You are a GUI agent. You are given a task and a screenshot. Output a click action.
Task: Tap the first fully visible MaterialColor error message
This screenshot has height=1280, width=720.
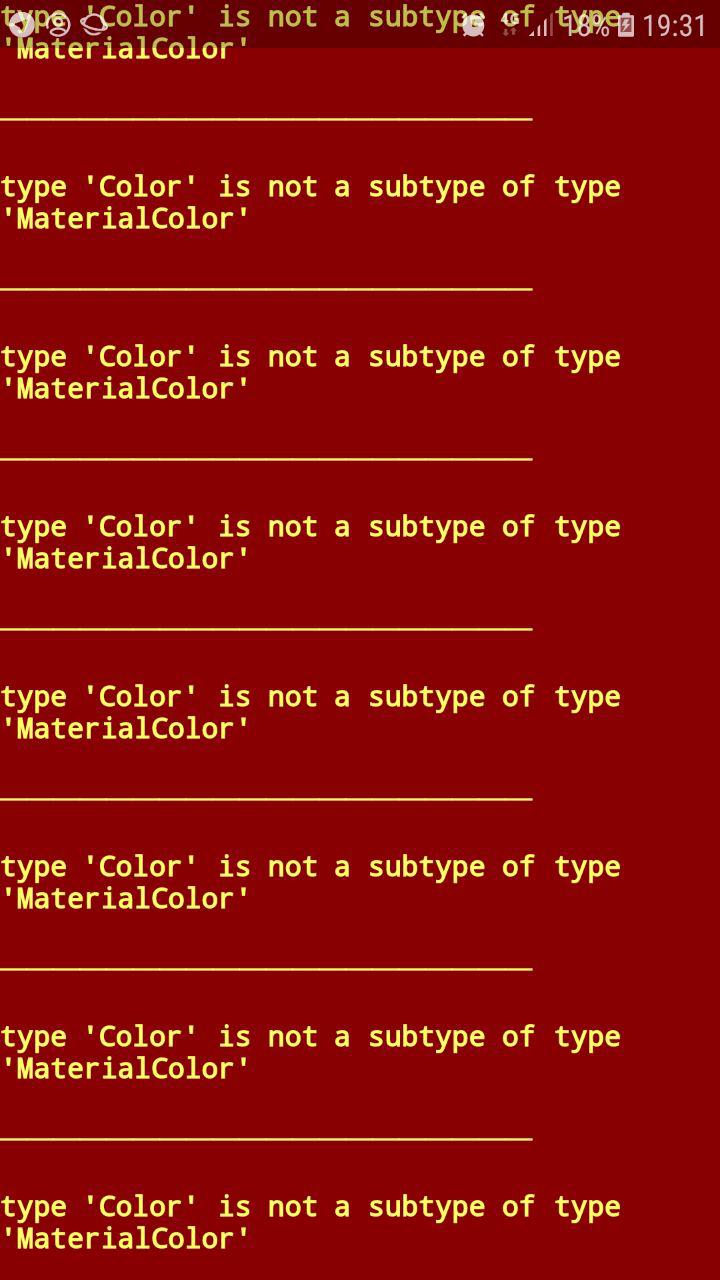point(310,202)
